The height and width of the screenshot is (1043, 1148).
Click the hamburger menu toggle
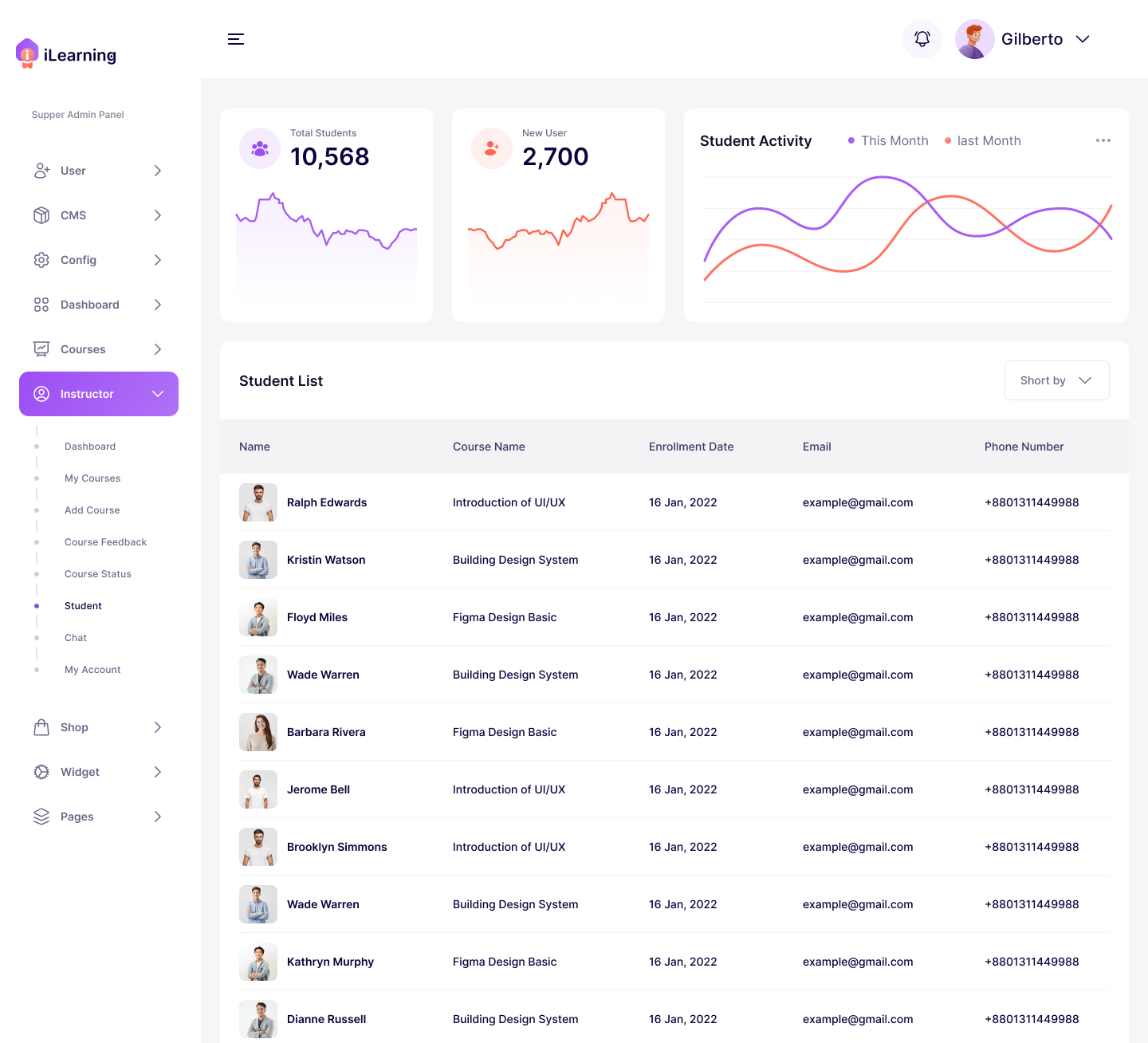point(236,38)
